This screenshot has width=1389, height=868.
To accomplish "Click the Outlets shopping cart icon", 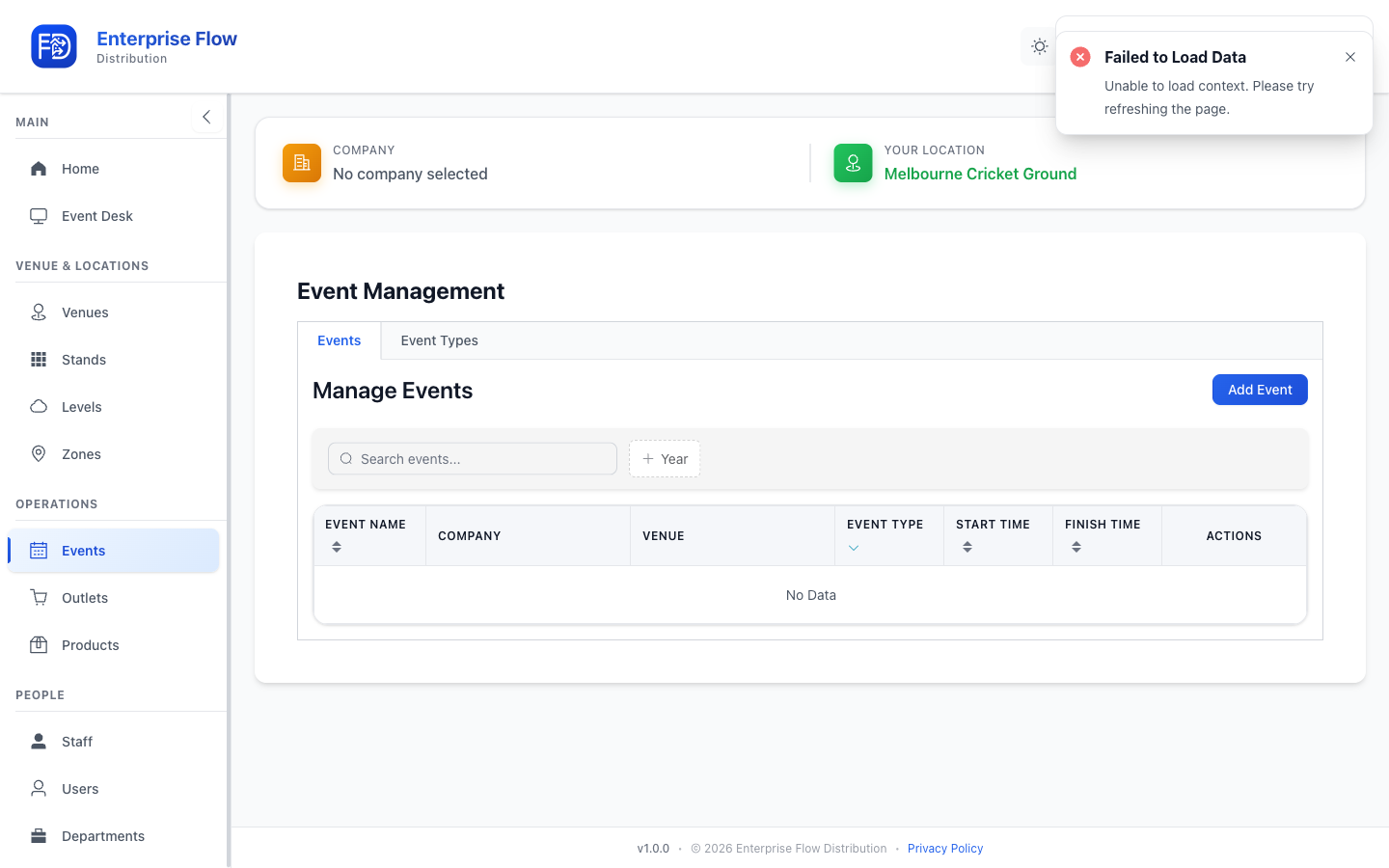I will [39, 598].
